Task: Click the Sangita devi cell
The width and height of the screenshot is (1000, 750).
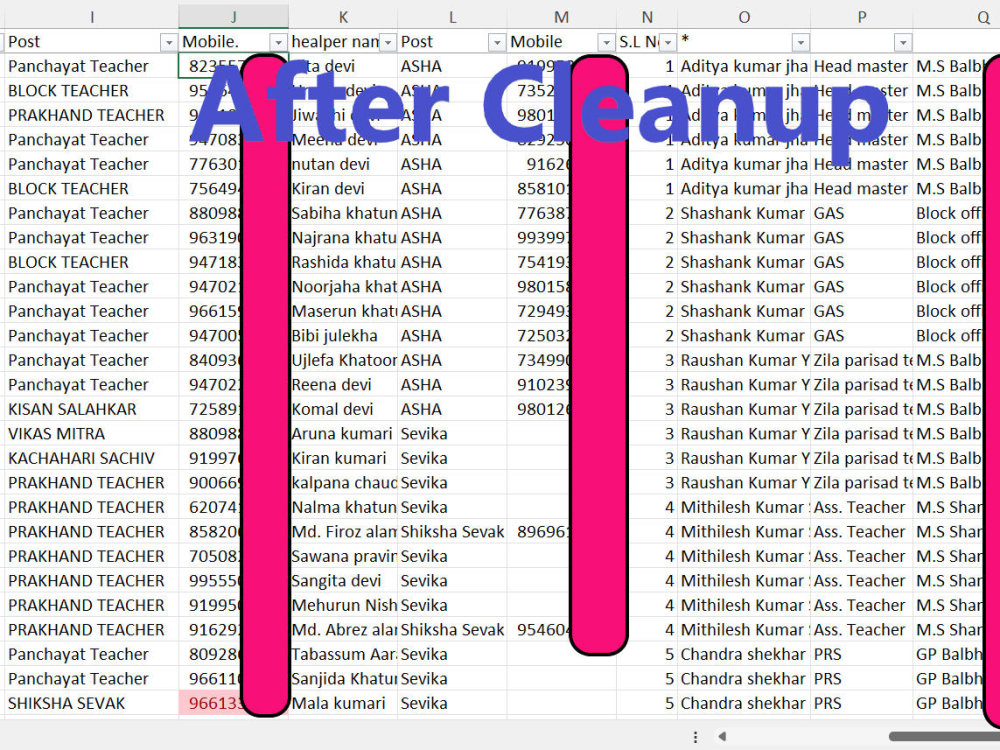Action: pyautogui.click(x=343, y=581)
